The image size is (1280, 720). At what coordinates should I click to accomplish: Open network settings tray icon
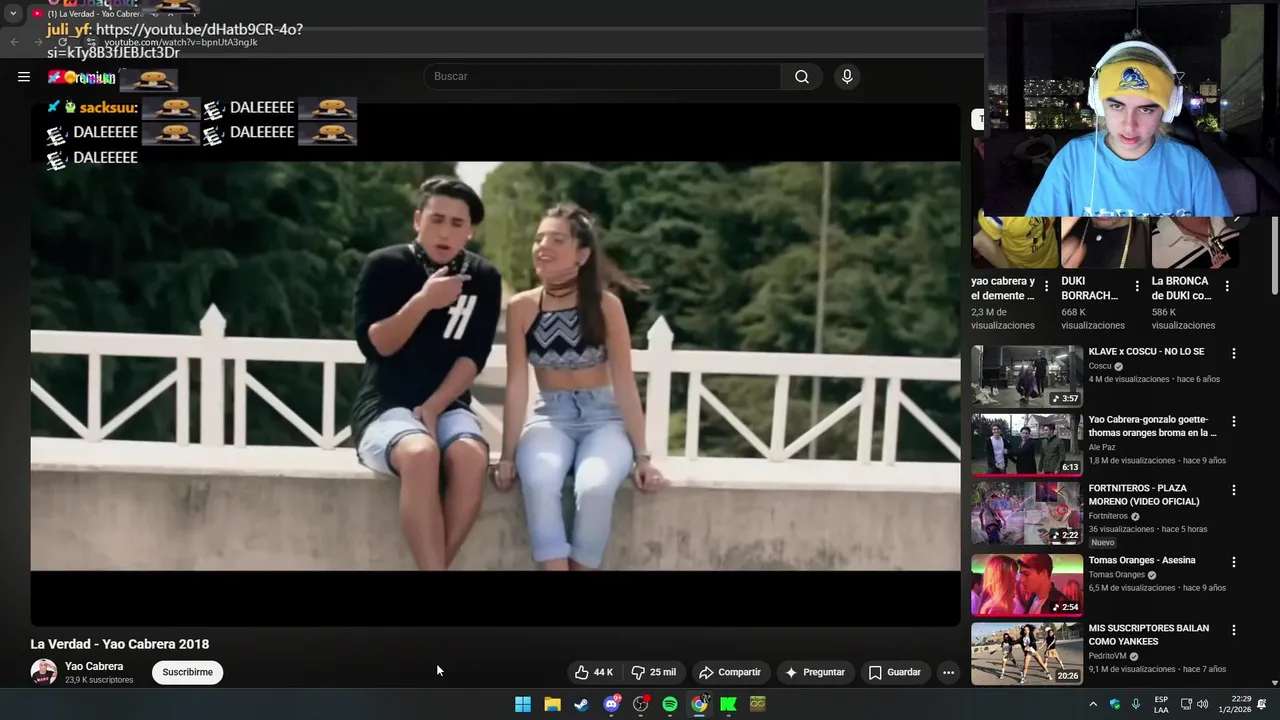click(1186, 704)
